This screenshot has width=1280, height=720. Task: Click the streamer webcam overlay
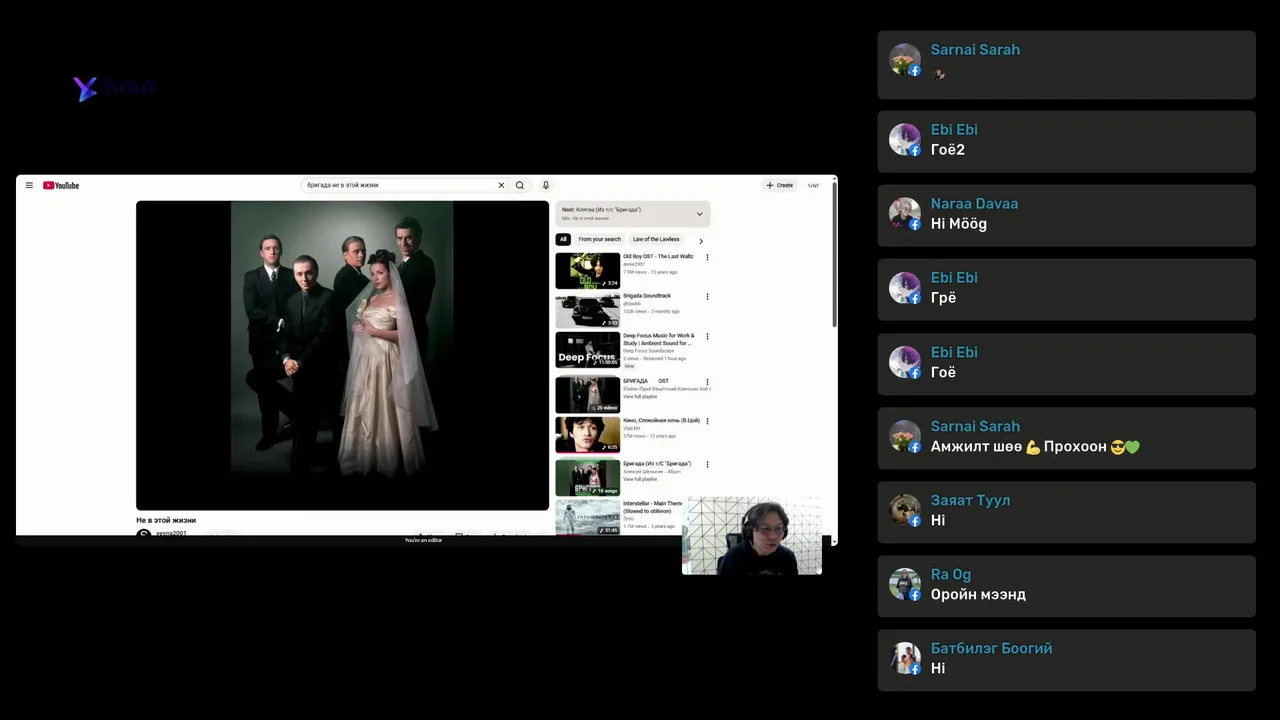(752, 536)
